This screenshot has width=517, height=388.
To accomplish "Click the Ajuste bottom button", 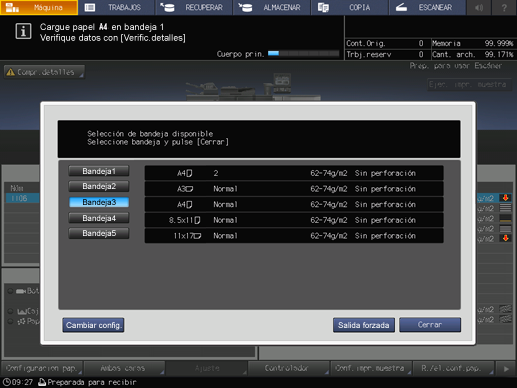I will pyautogui.click(x=206, y=368).
